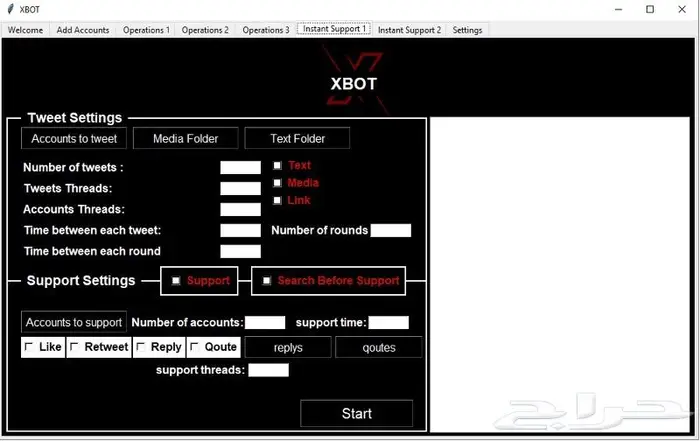Check the Like option
Image resolution: width=700 pixels, height=441 pixels.
point(29,347)
